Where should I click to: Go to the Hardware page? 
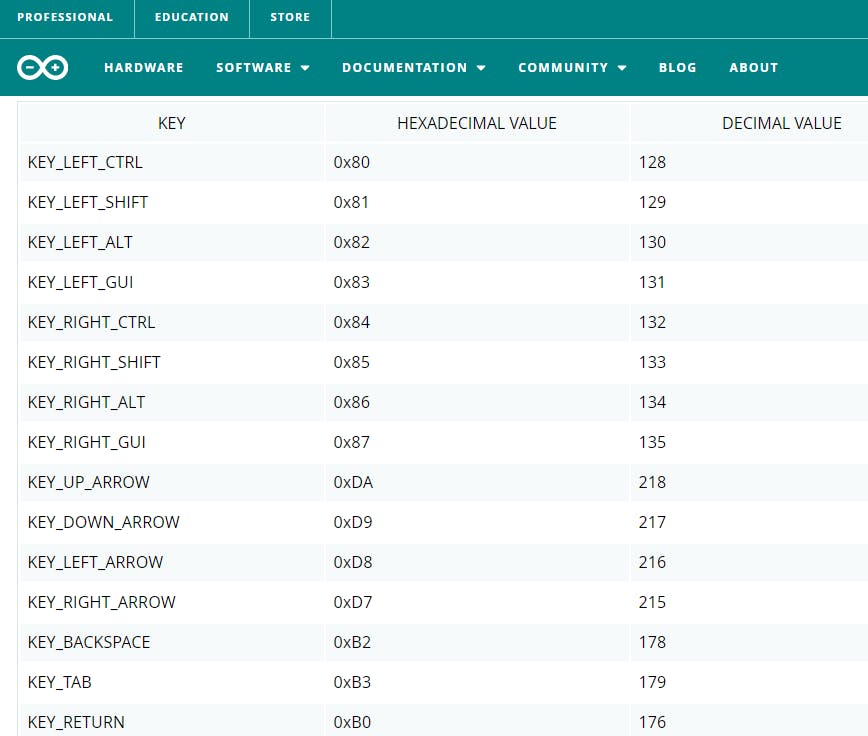coord(144,68)
